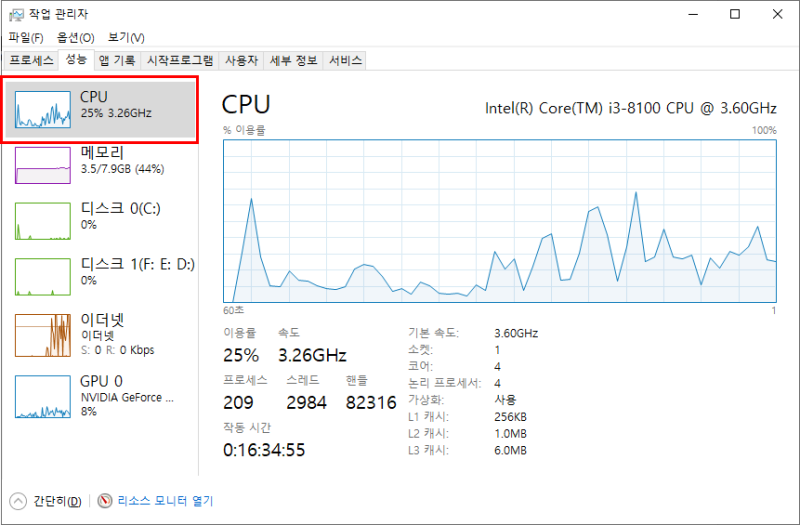Open the 옵션(O) menu
The image size is (800, 525).
click(76, 38)
